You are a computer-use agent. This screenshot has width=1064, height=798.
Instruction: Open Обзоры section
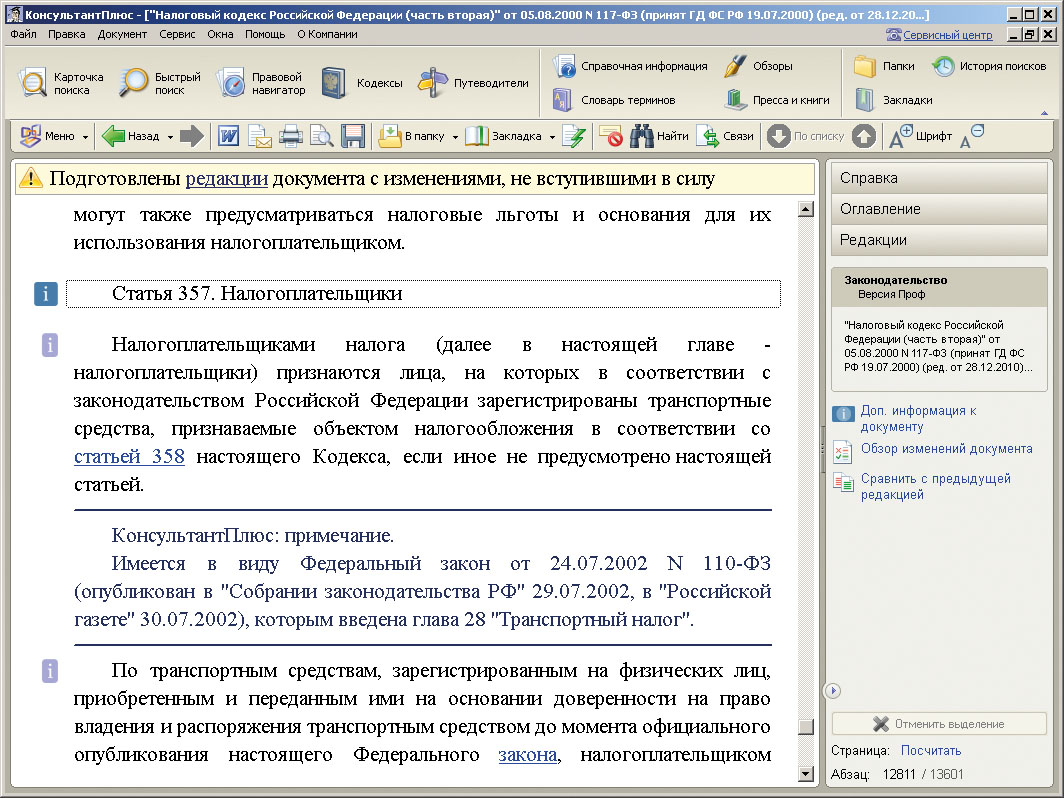[758, 66]
